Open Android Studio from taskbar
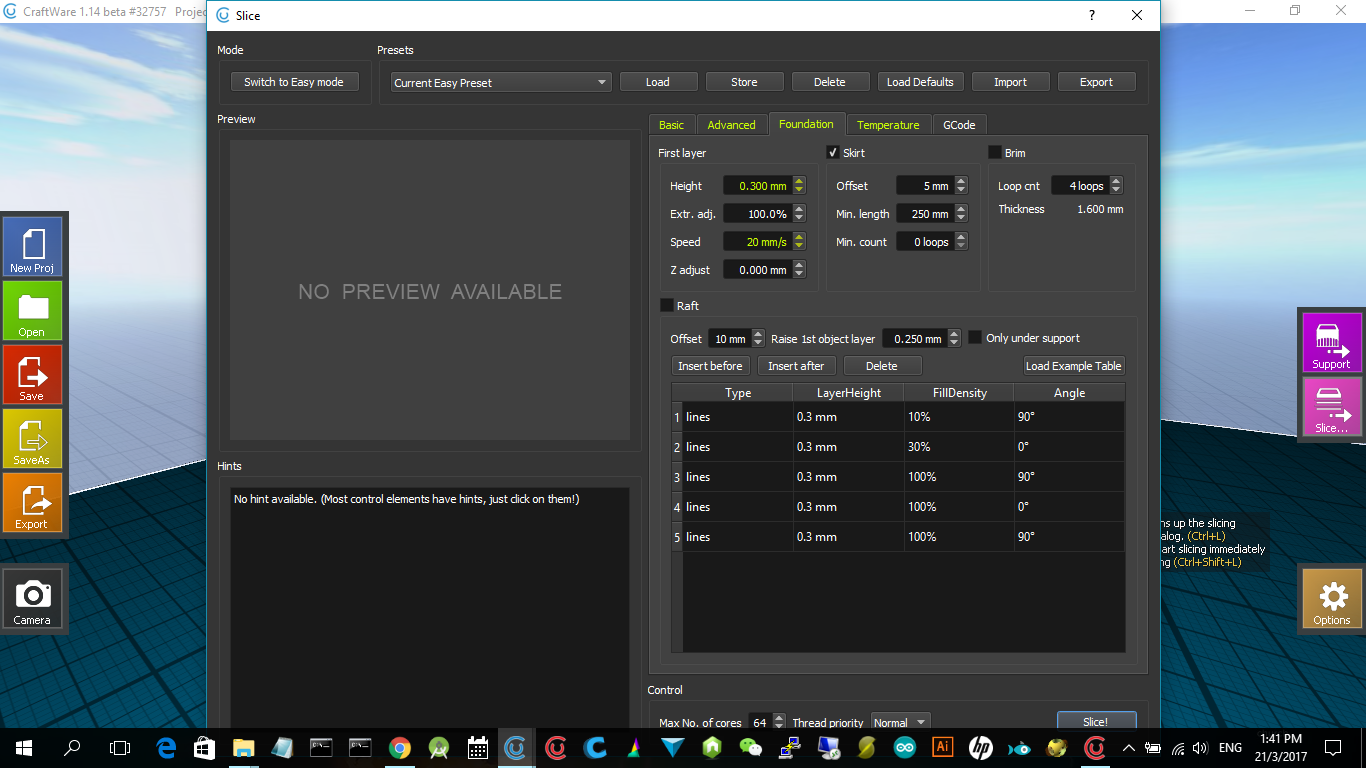The image size is (1366, 768). [x=438, y=747]
